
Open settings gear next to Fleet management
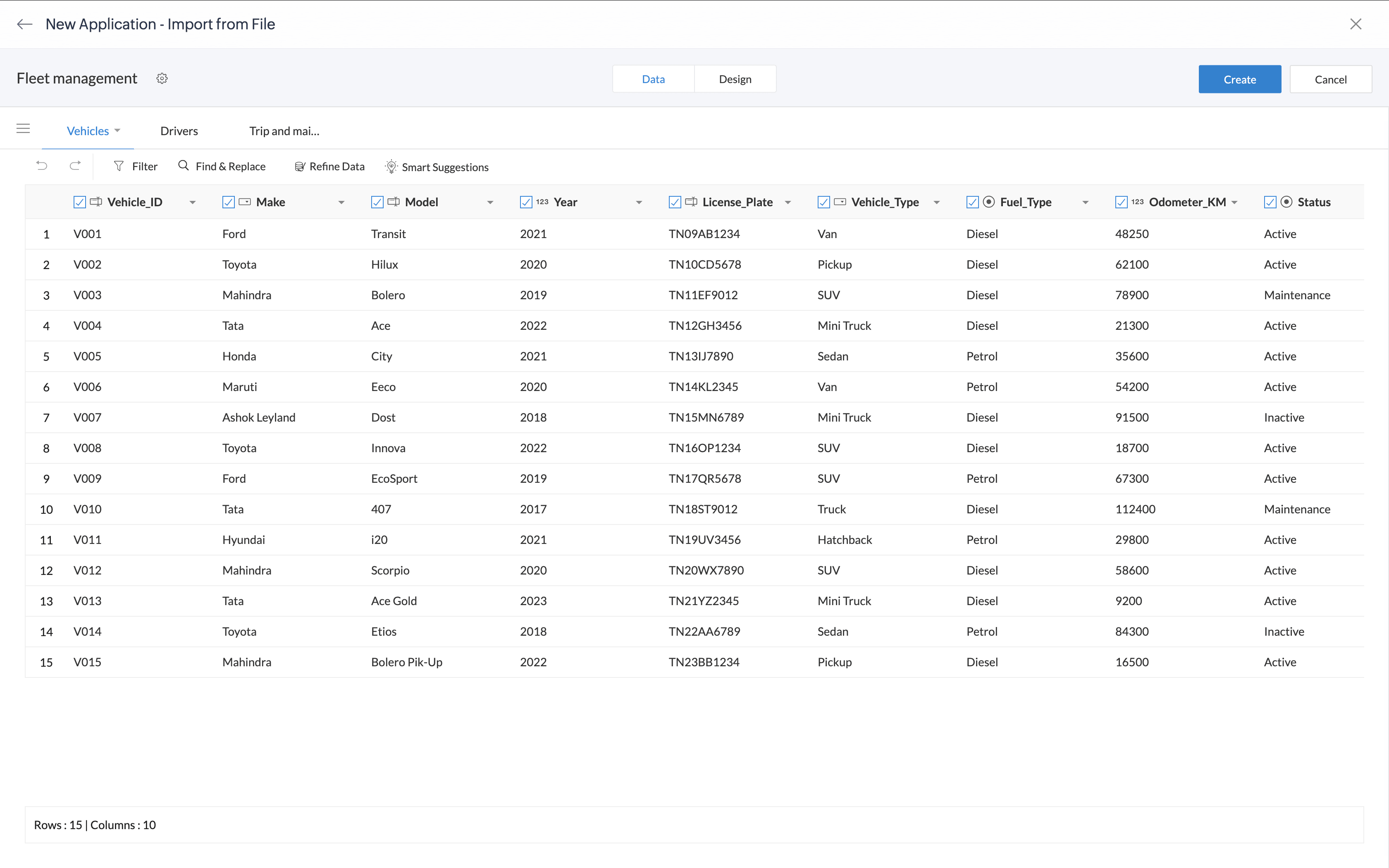[162, 79]
